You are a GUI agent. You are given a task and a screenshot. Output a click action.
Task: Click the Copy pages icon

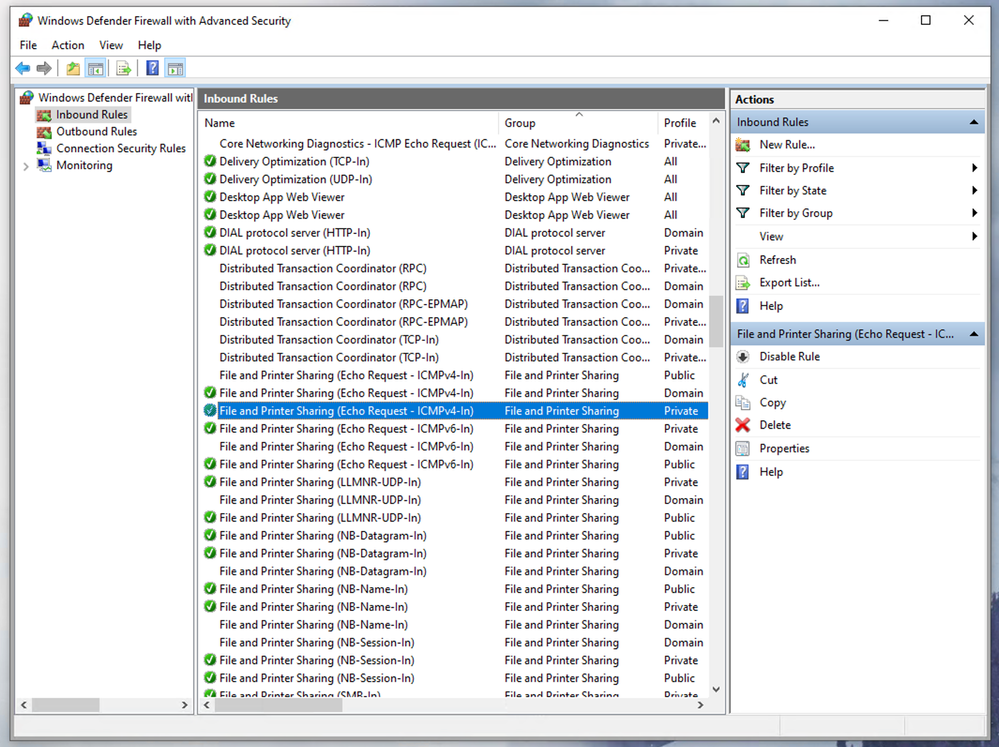click(743, 402)
